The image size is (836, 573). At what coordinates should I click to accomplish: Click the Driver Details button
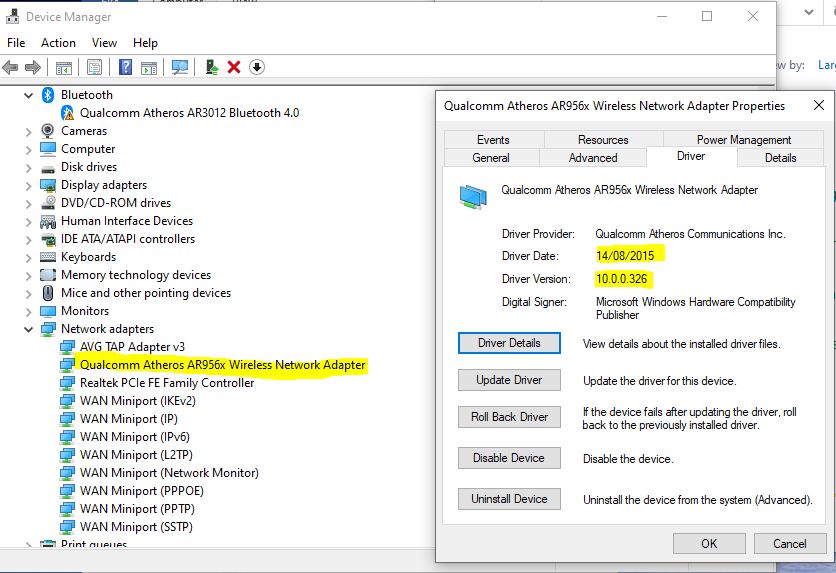509,343
